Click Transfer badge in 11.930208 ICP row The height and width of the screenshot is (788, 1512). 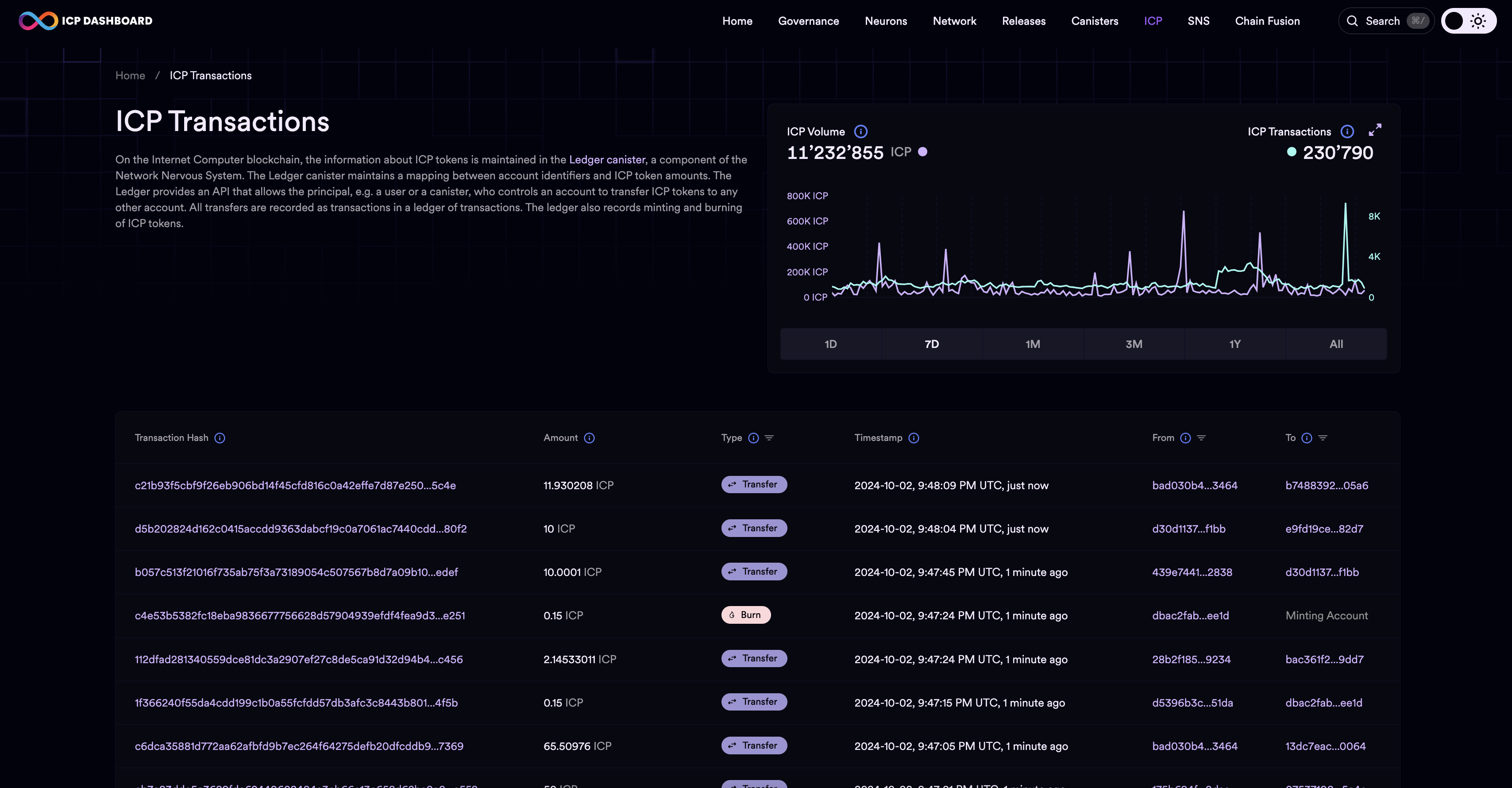click(754, 484)
